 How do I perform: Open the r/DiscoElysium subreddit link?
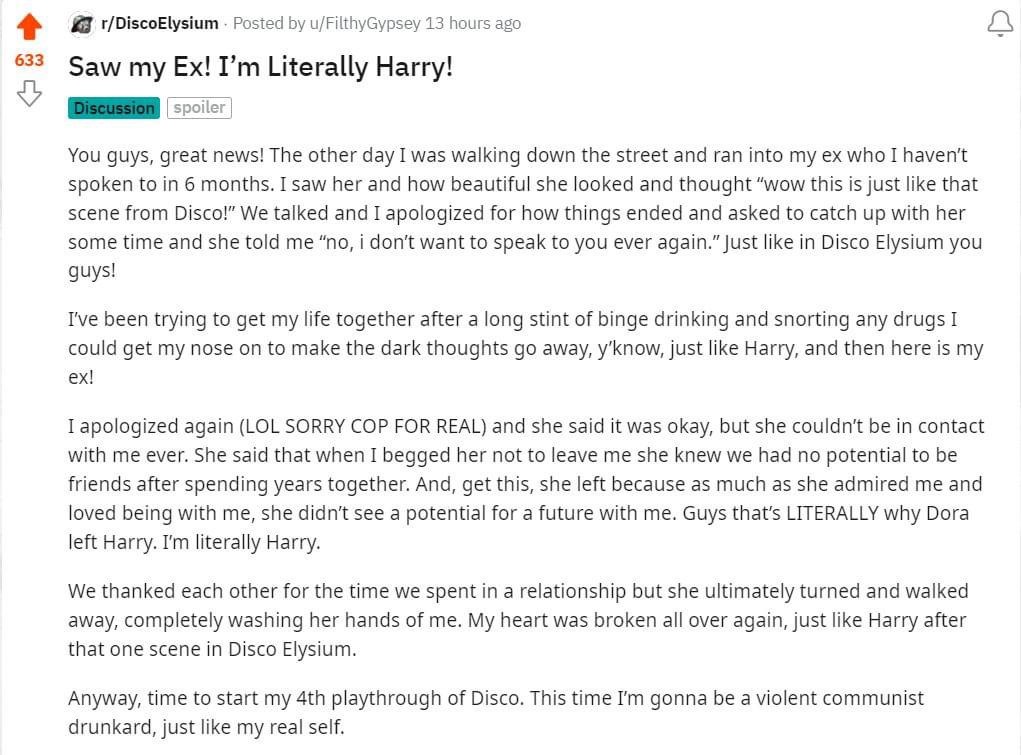(x=160, y=23)
